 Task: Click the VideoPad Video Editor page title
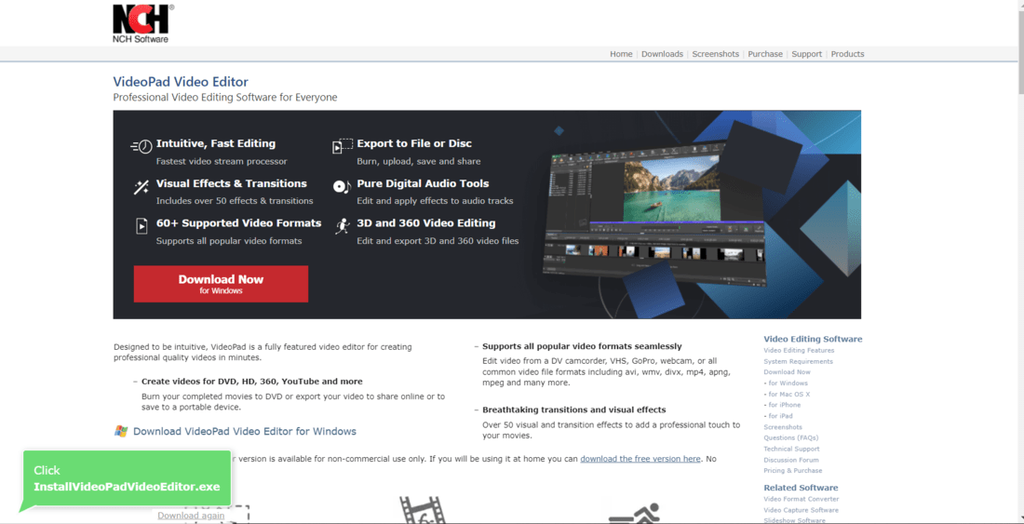point(181,82)
